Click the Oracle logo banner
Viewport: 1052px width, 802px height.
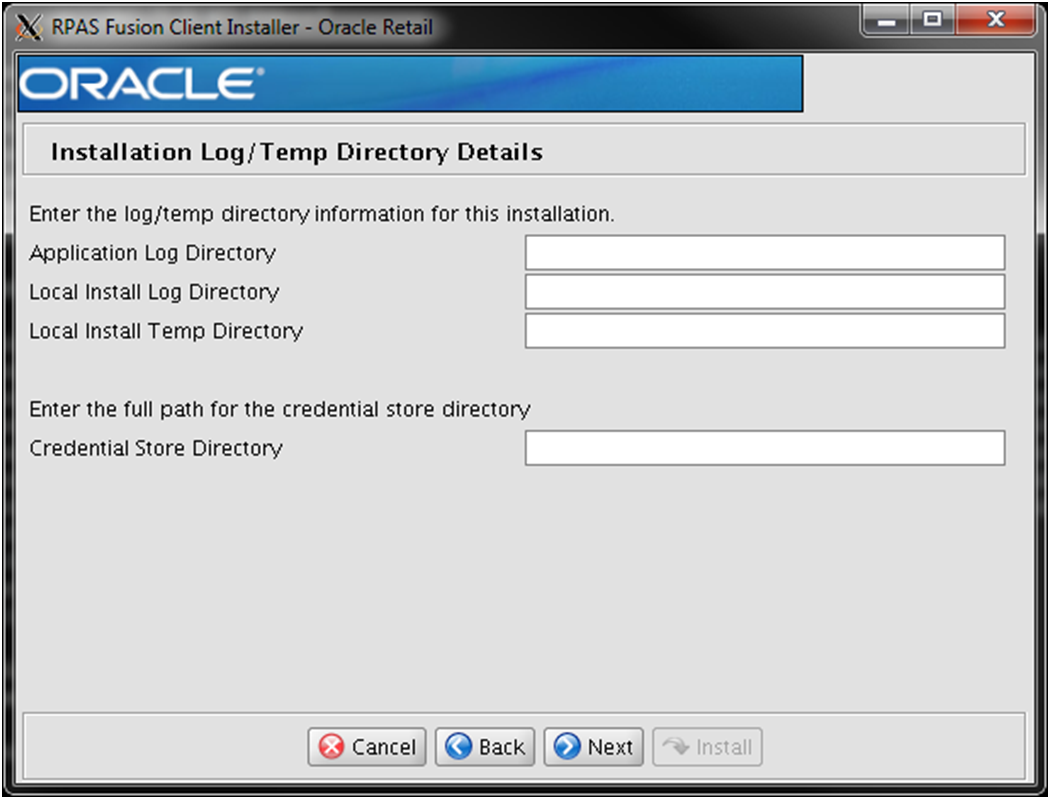point(410,84)
